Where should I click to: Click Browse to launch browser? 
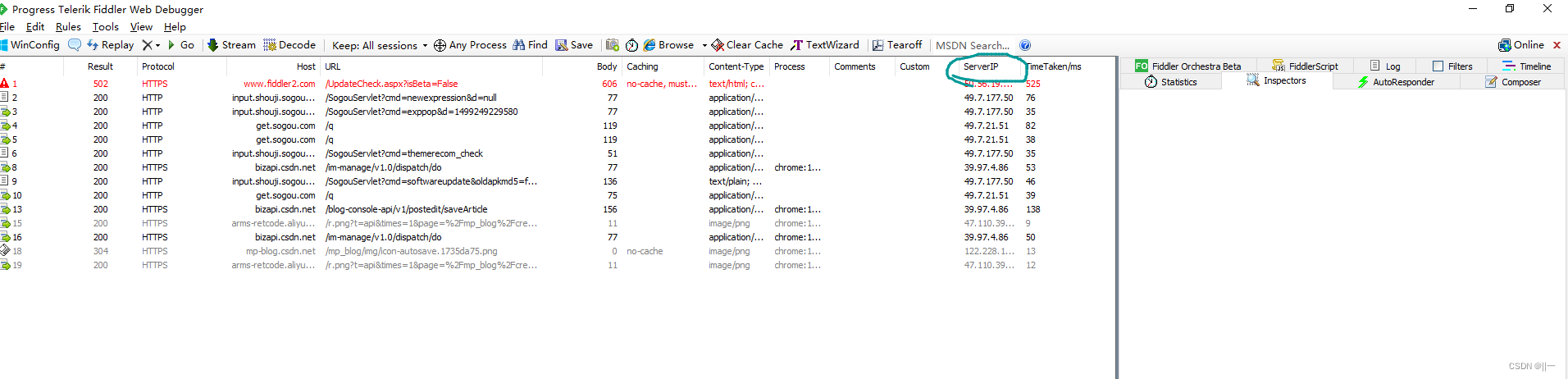(668, 45)
